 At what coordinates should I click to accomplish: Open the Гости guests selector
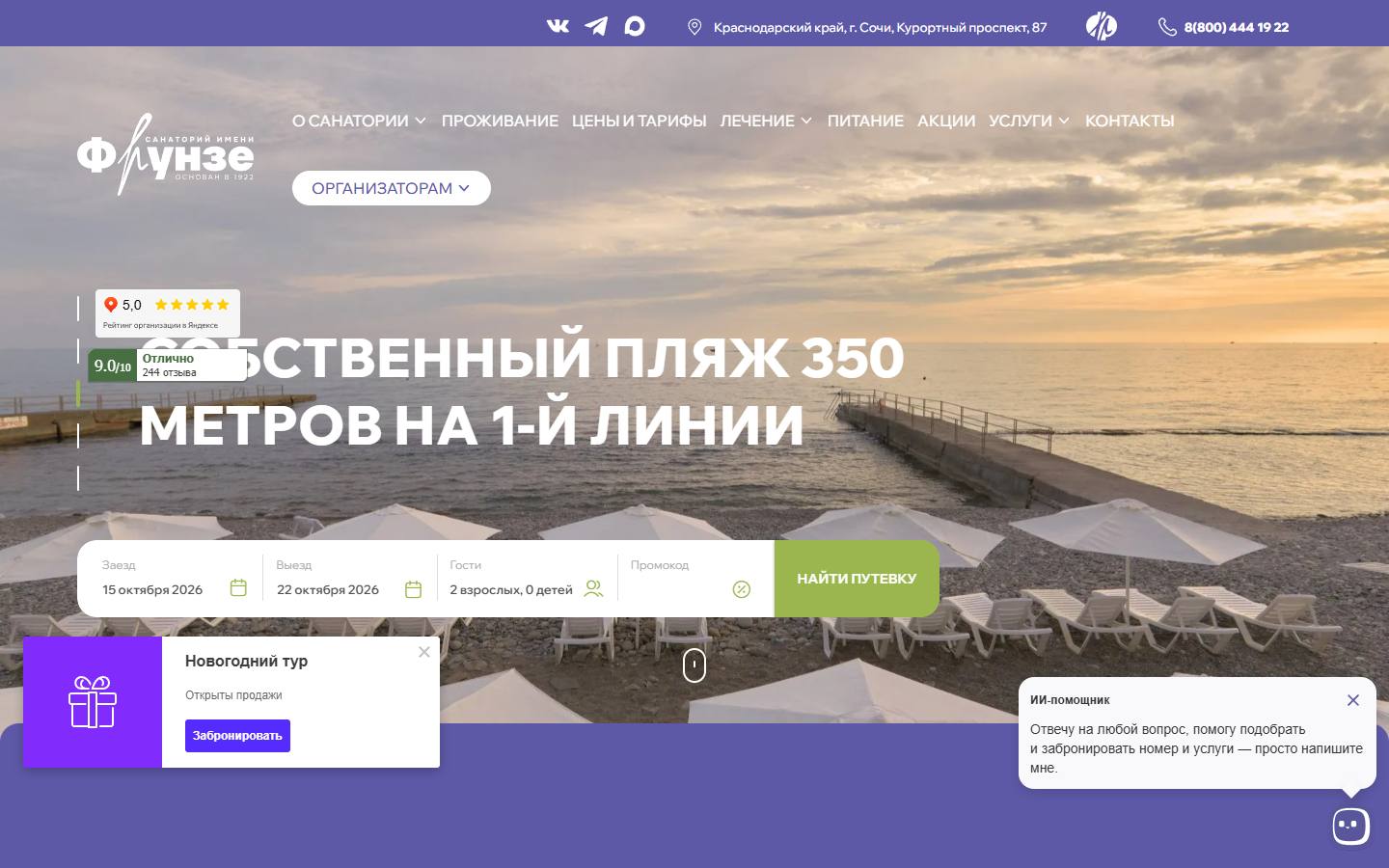coord(527,579)
